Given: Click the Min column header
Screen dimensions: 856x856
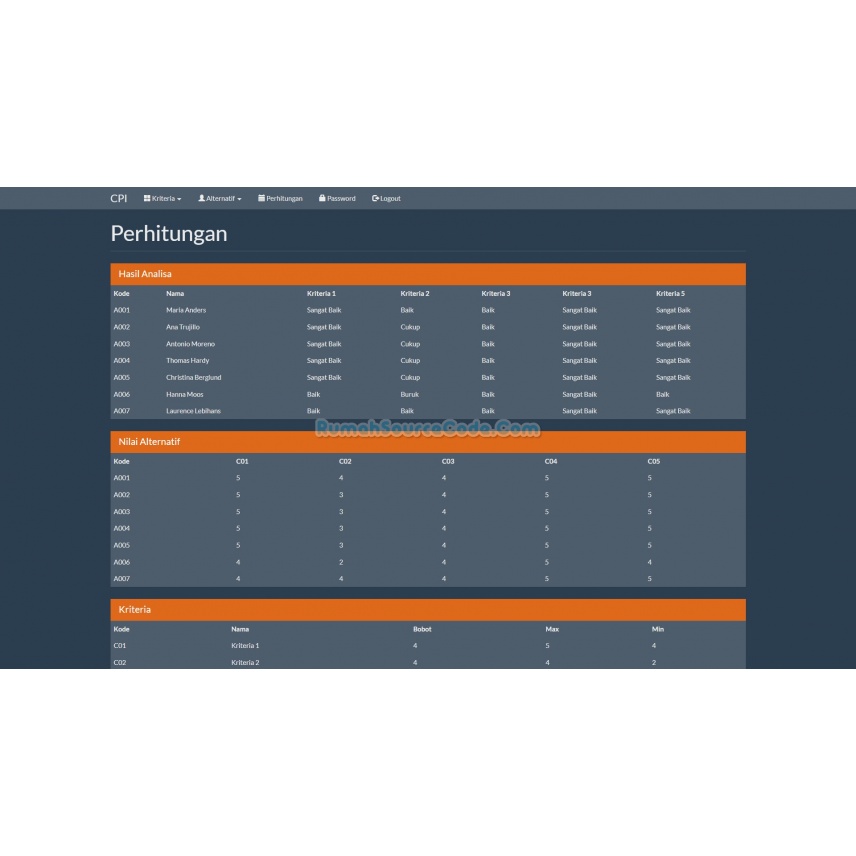Looking at the screenshot, I should point(657,629).
